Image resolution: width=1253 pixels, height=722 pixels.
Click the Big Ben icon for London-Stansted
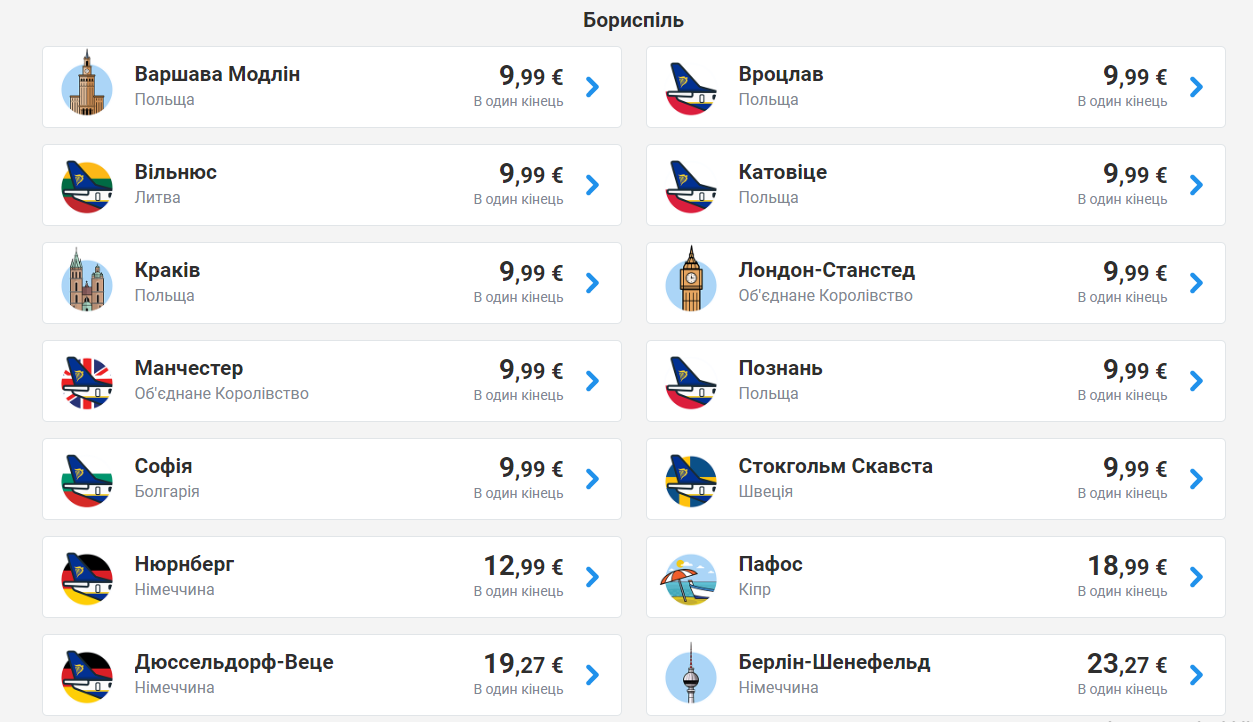[x=691, y=281]
